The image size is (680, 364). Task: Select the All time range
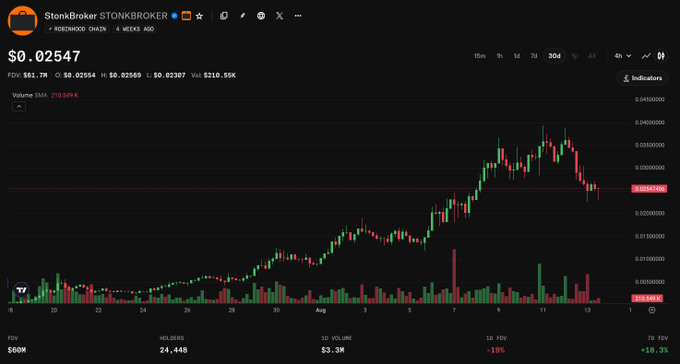click(592, 56)
